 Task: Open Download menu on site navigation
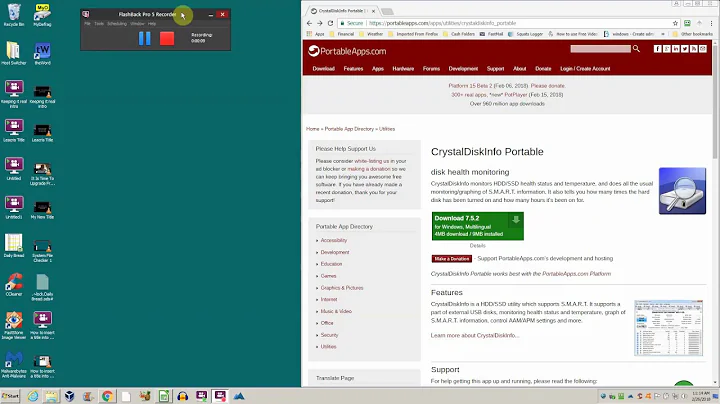coord(324,69)
